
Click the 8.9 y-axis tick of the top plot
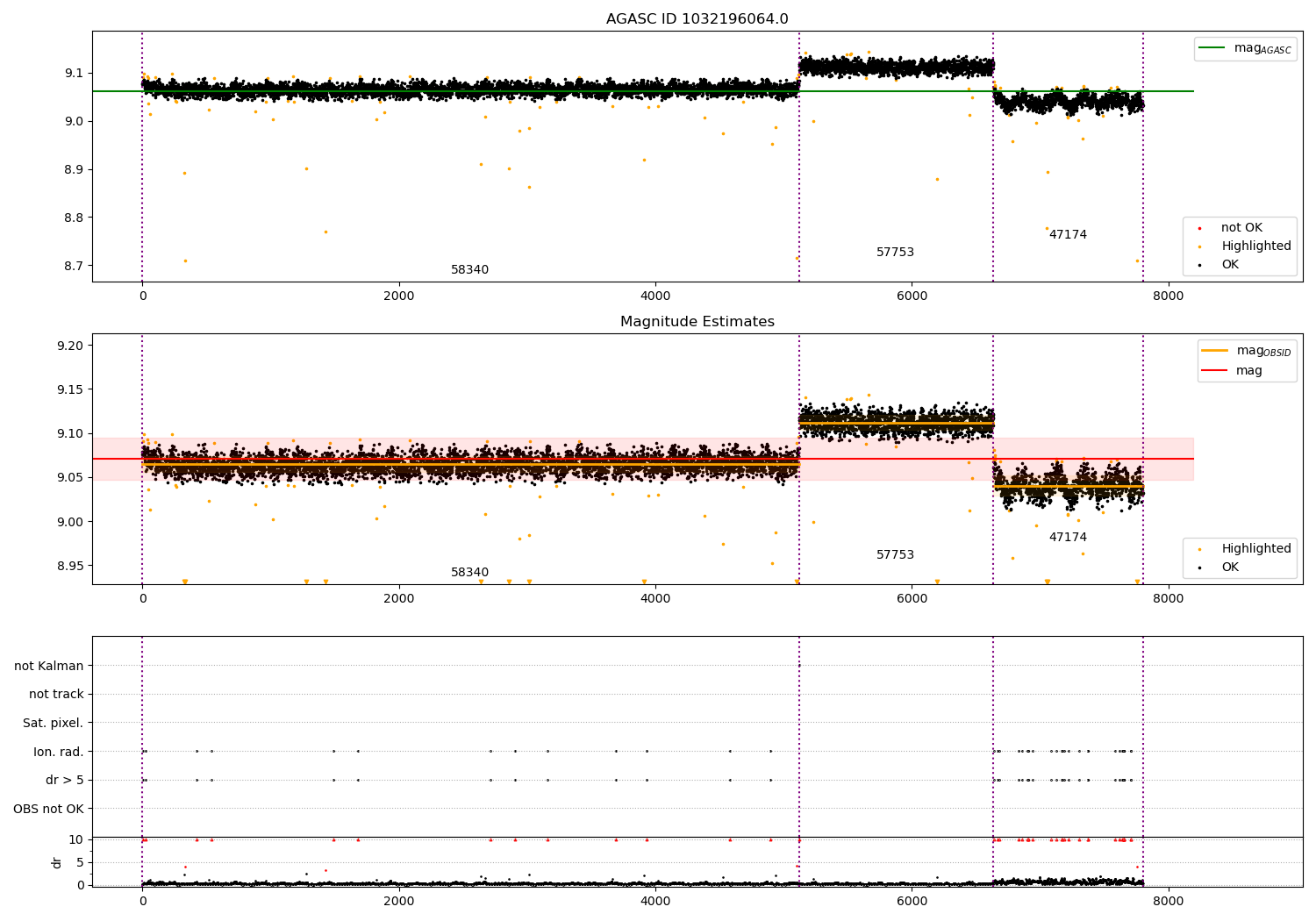click(x=75, y=169)
